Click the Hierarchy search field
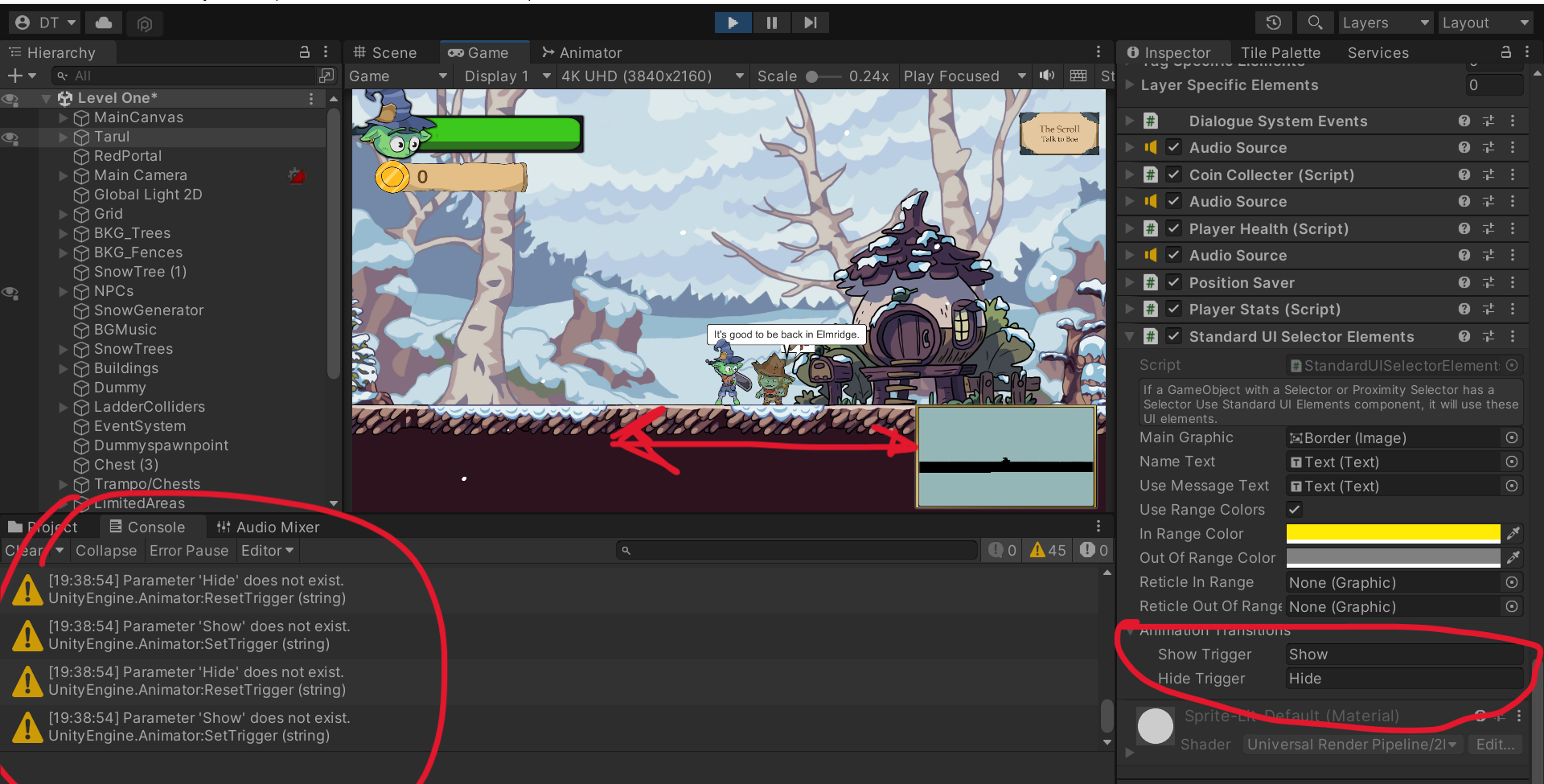1544x784 pixels. click(x=185, y=76)
